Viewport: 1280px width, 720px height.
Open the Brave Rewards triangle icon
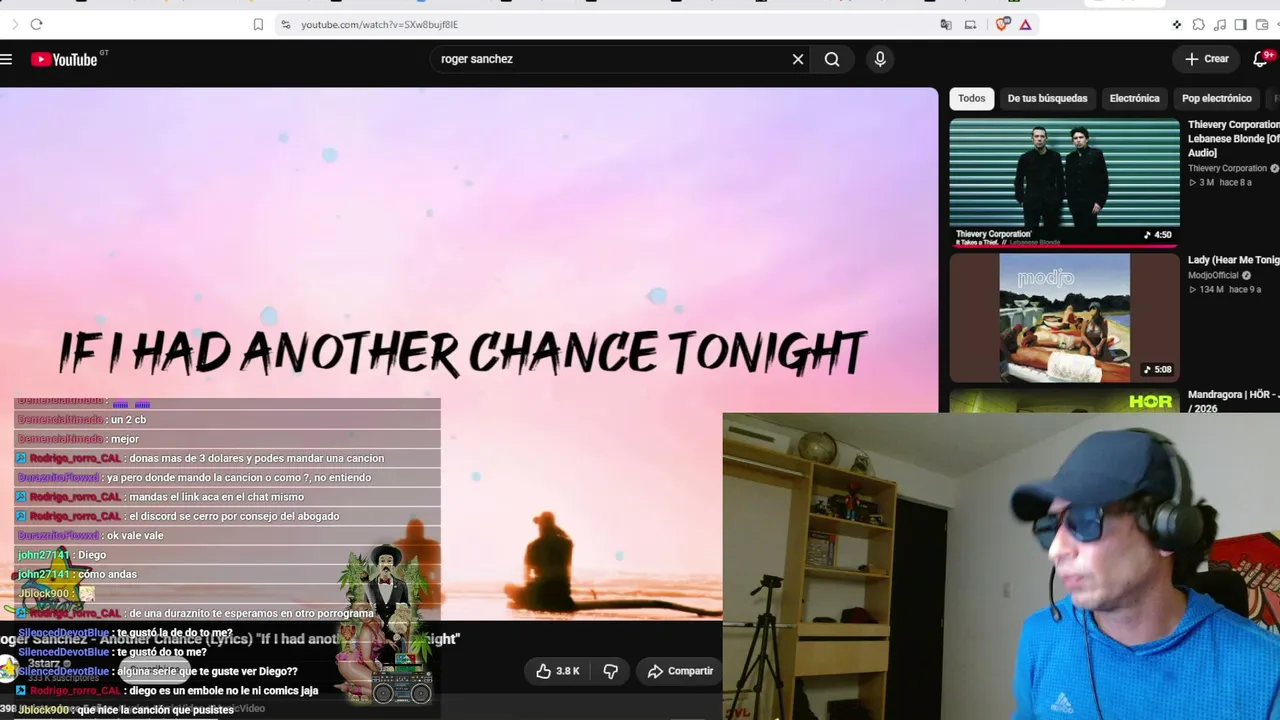(x=1025, y=24)
